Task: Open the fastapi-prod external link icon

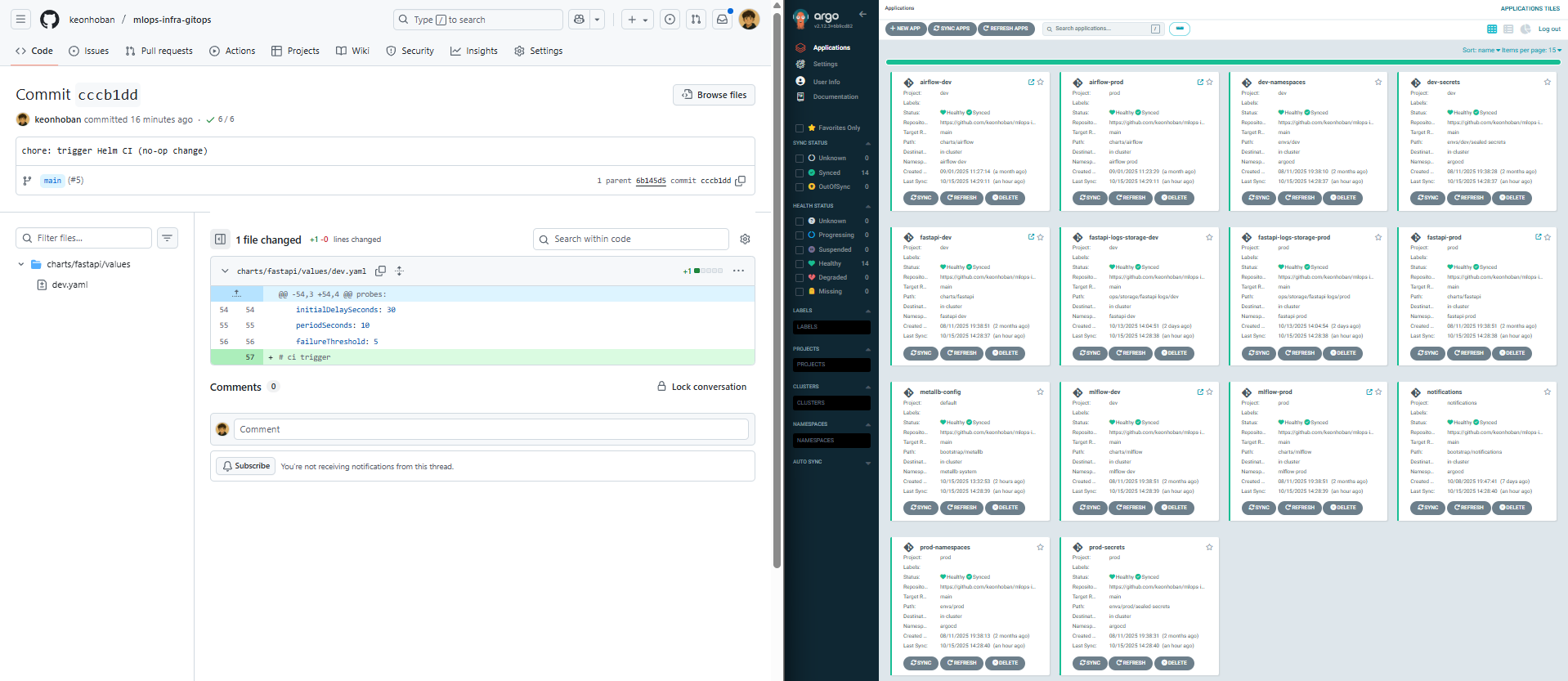Action: click(1538, 237)
